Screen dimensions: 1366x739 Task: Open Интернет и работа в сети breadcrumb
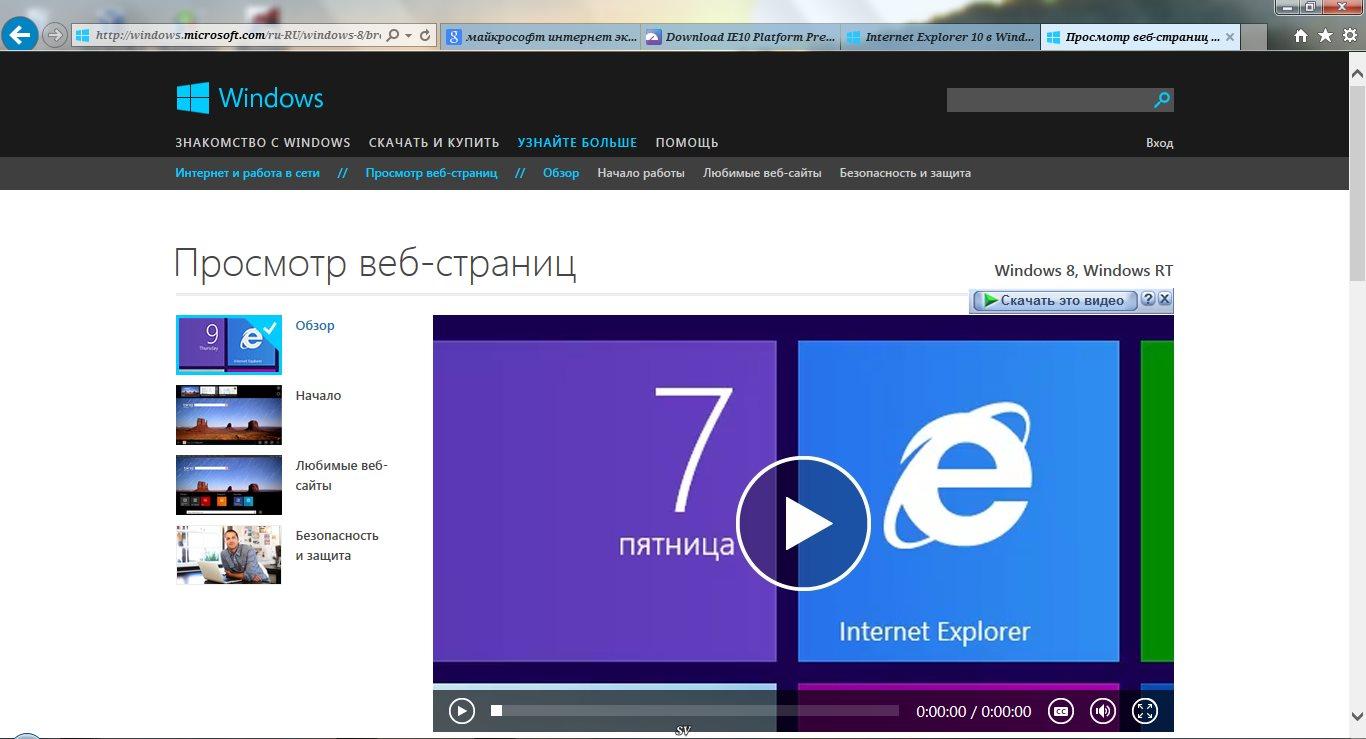tap(247, 173)
